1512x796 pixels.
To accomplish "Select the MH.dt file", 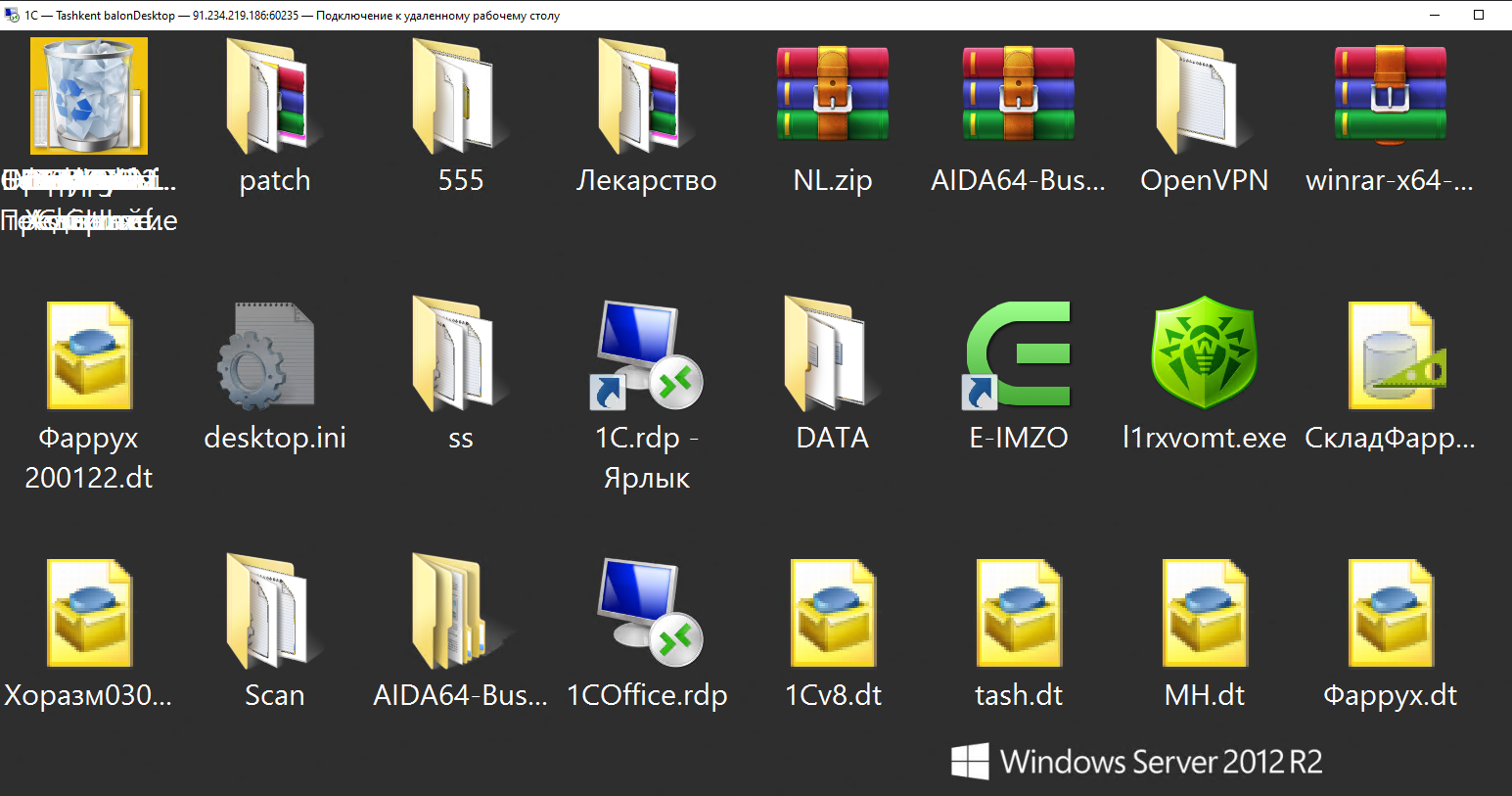I will tap(1205, 613).
